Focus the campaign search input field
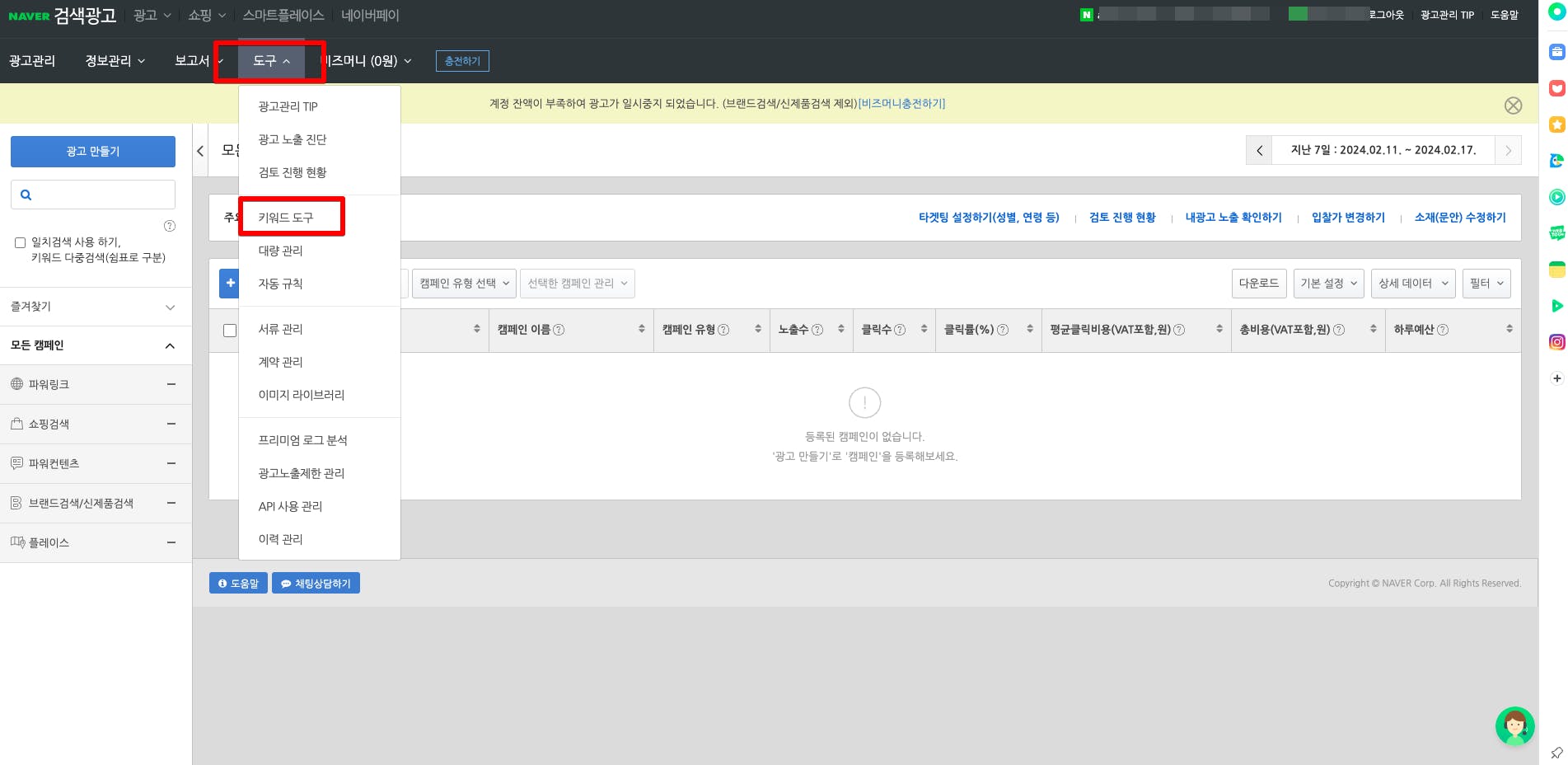The image size is (1568, 765). (x=93, y=195)
